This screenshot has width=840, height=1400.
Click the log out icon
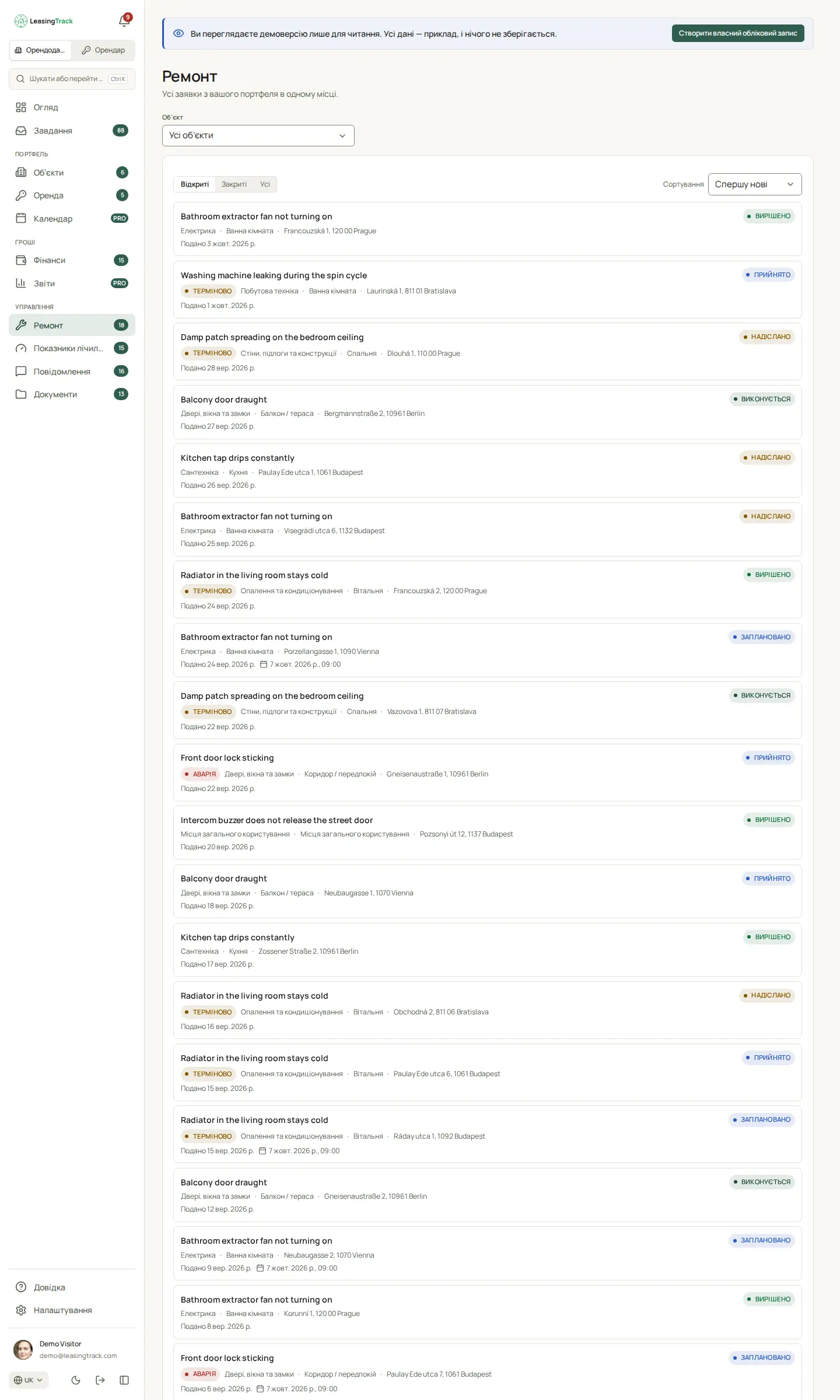point(100,1380)
